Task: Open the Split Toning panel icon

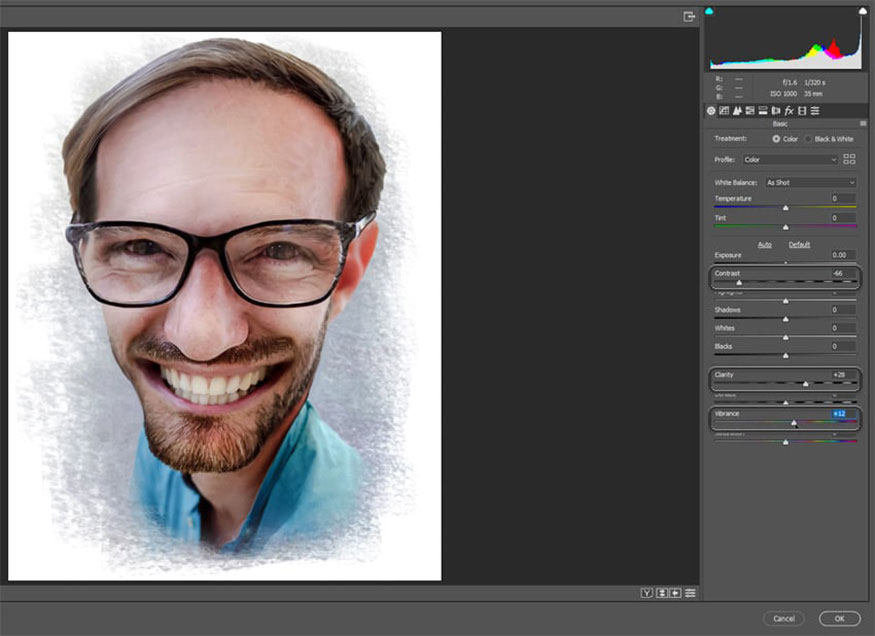Action: 763,110
